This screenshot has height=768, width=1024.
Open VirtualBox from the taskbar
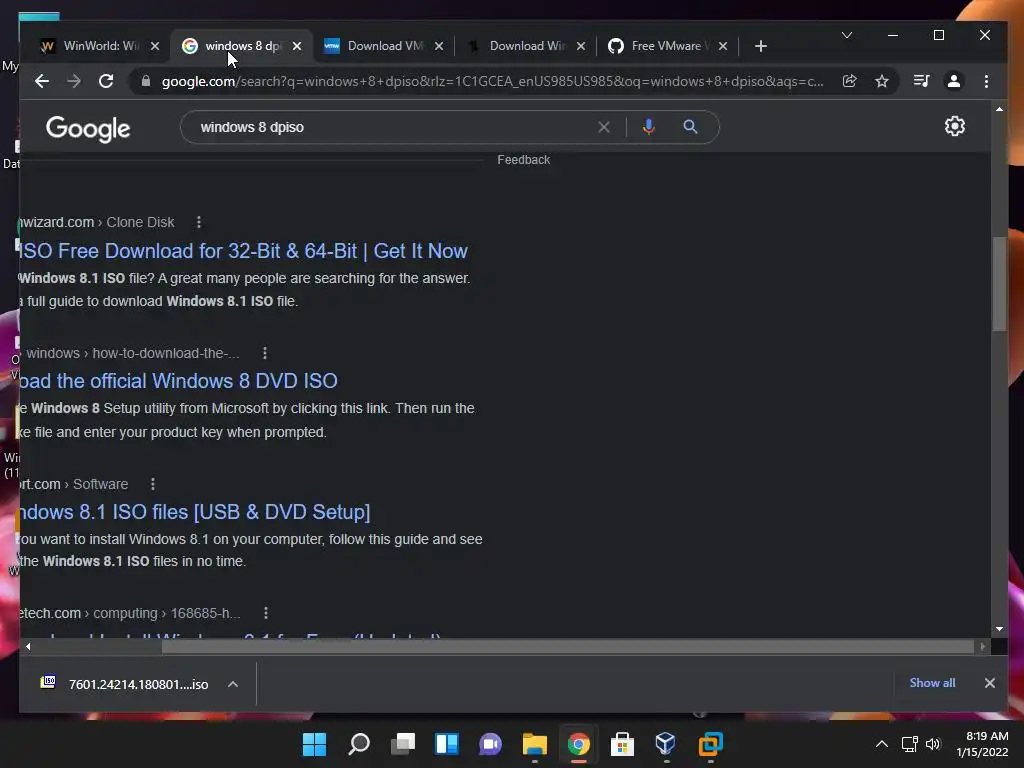coord(665,744)
